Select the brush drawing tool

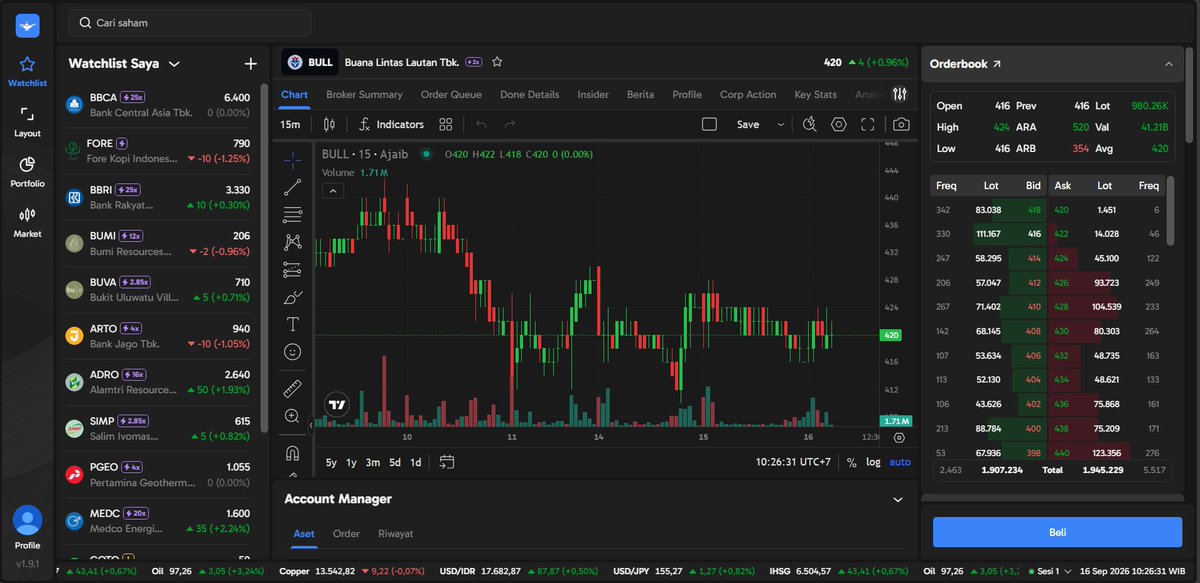[292, 297]
